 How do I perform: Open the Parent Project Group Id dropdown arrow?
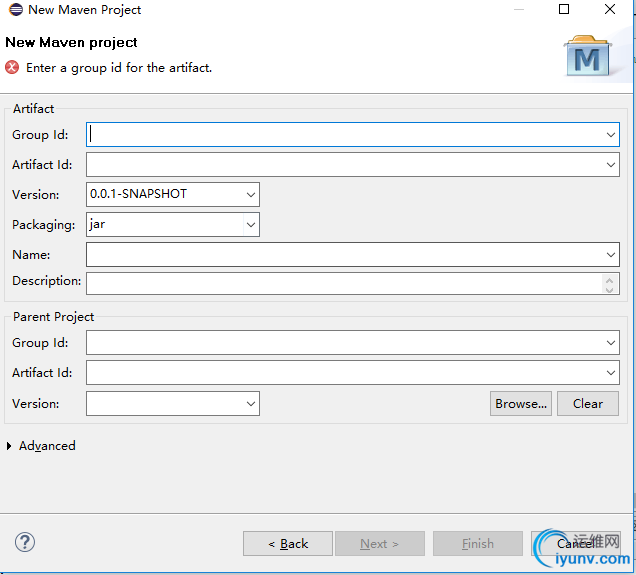tap(611, 343)
